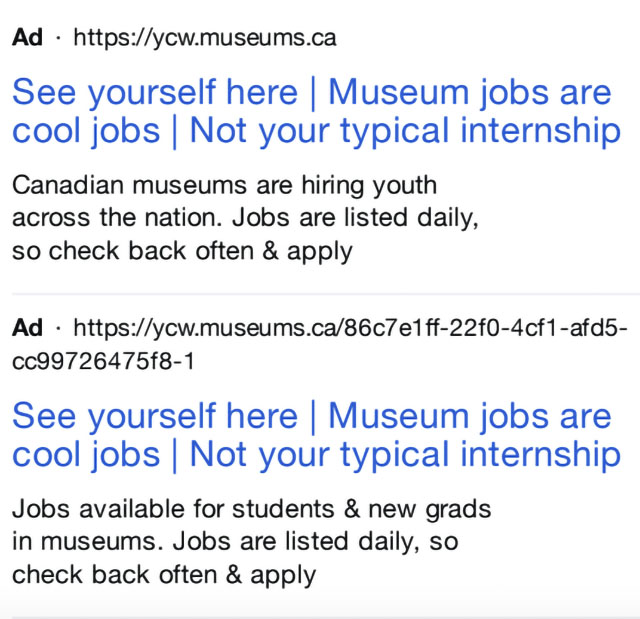640x619 pixels.
Task: Click the divider line between the two ads
Action: click(320, 294)
